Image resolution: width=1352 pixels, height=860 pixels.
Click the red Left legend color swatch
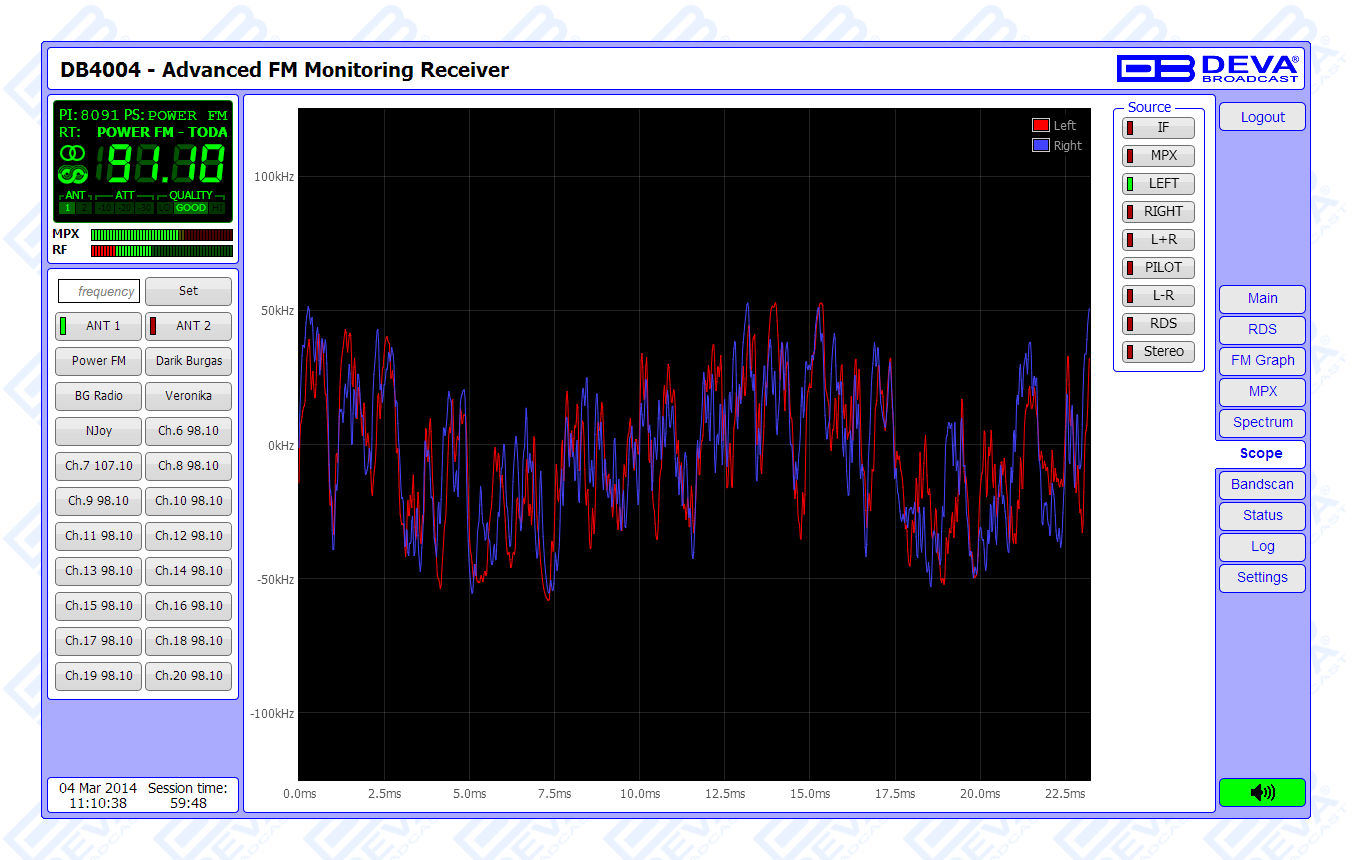pos(1040,125)
